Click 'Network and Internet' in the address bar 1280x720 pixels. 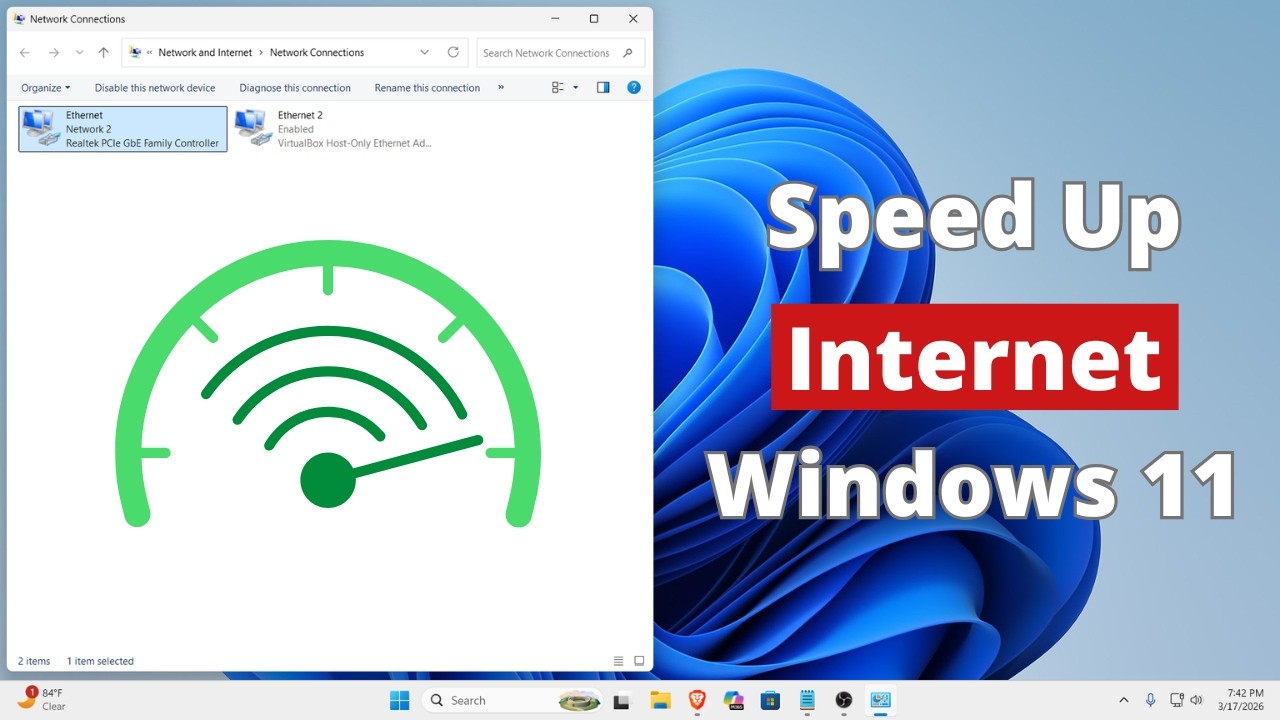click(205, 53)
